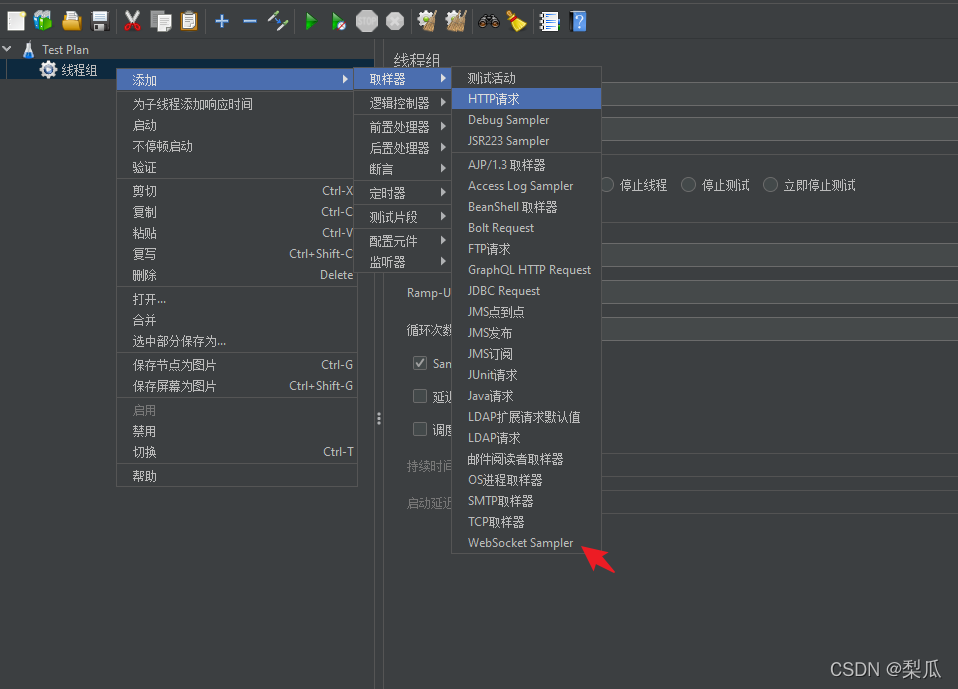Click the Shutdown threads icon
The image size is (958, 689).
395,21
